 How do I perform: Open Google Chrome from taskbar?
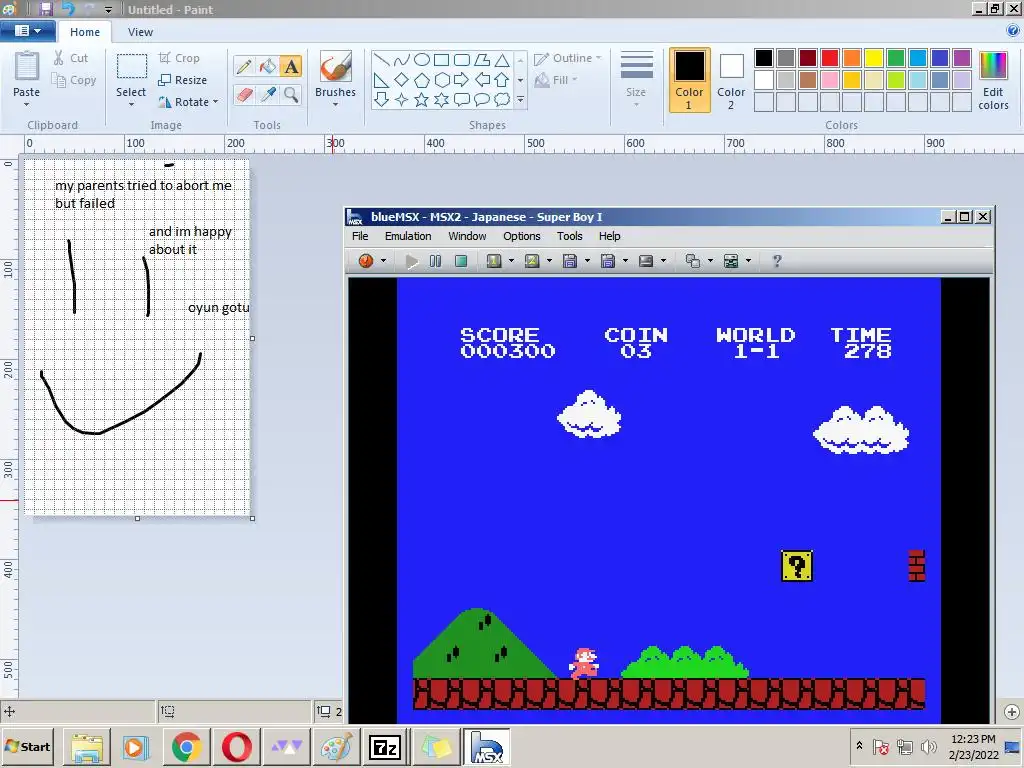(x=187, y=747)
